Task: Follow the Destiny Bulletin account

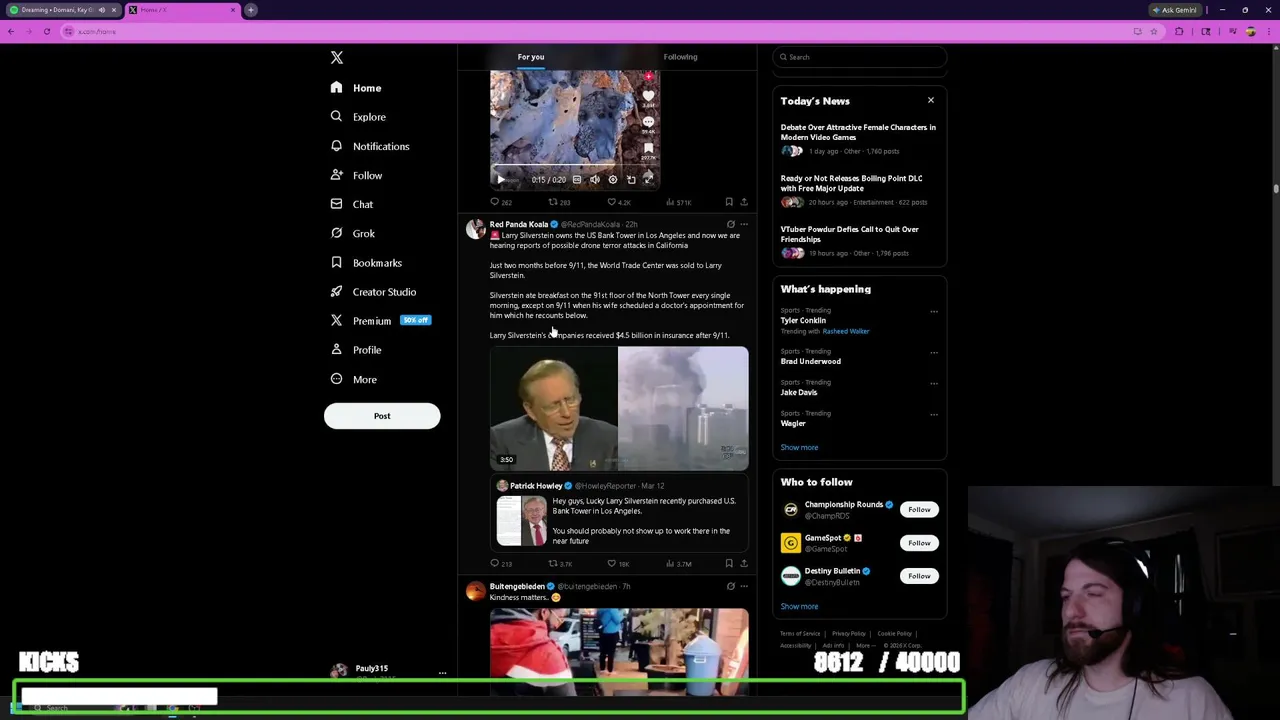Action: tap(919, 576)
